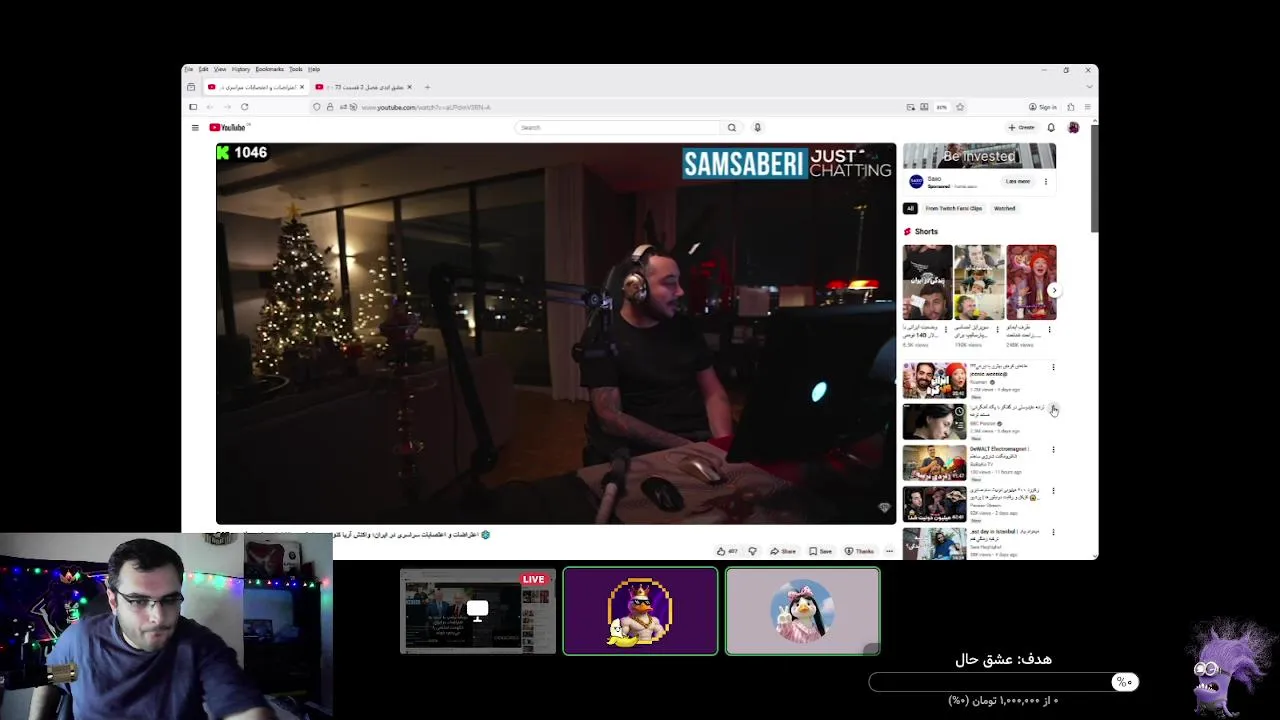This screenshot has width=1280, height=720.
Task: Like the video with thumbs up
Action: coord(727,551)
